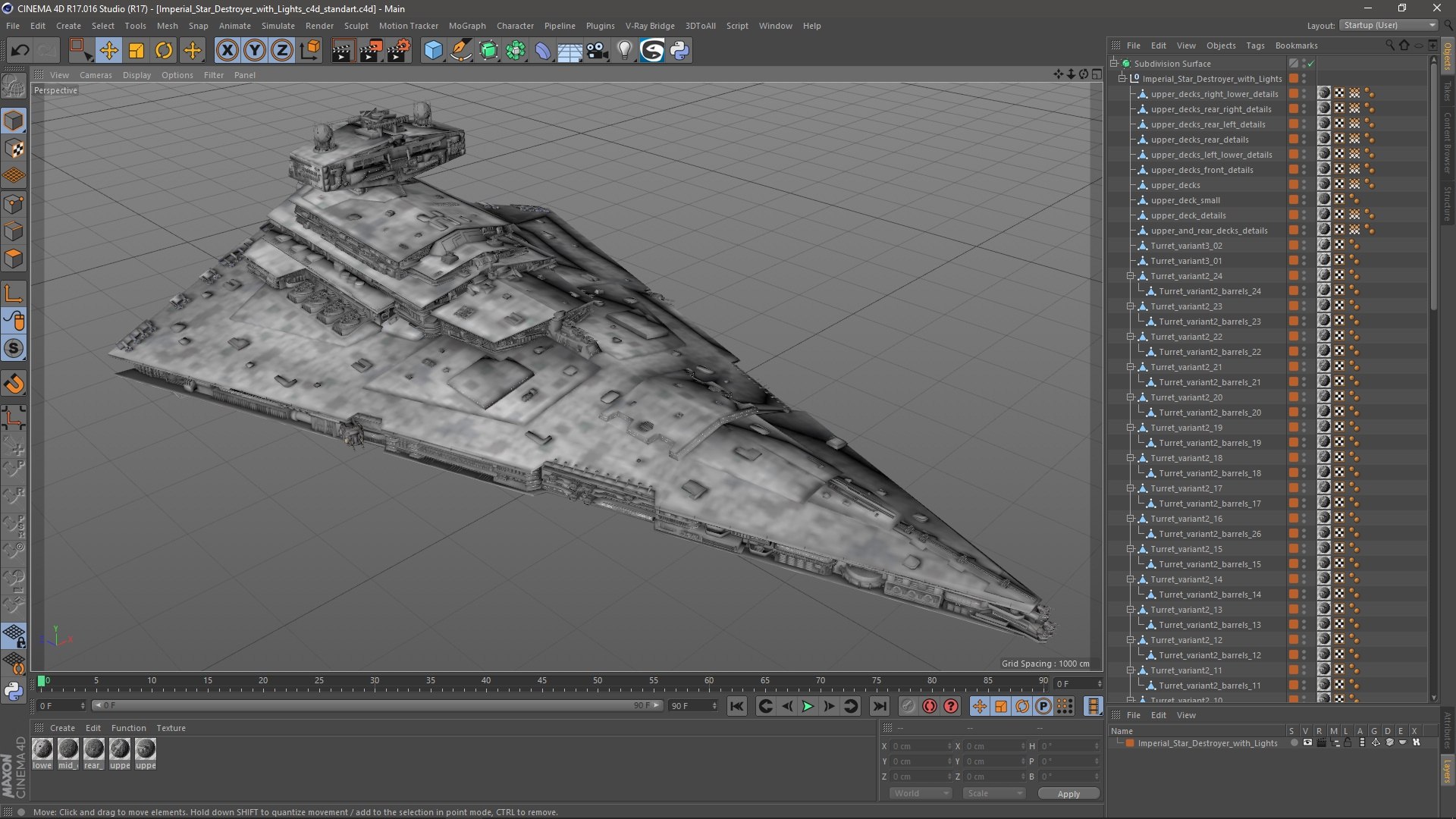Click the Python script icon in toolbar
Viewport: 1456px width, 819px height.
pos(679,51)
